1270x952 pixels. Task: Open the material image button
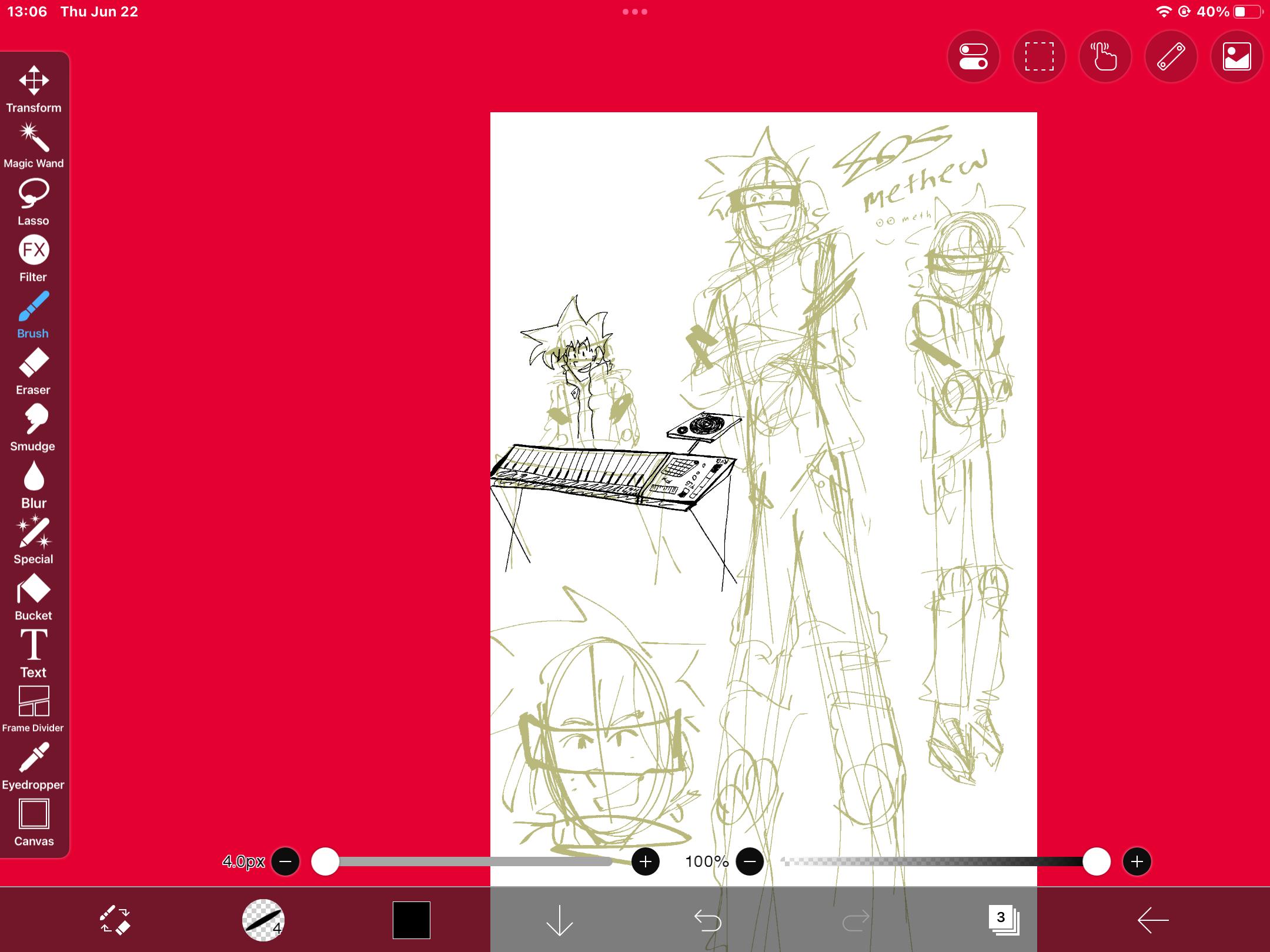click(x=1237, y=57)
